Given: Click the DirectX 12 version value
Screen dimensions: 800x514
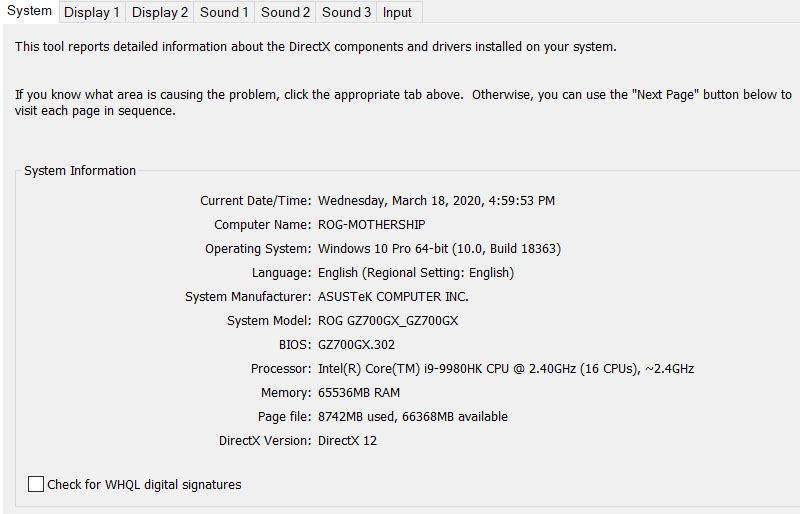Looking at the screenshot, I should [347, 440].
